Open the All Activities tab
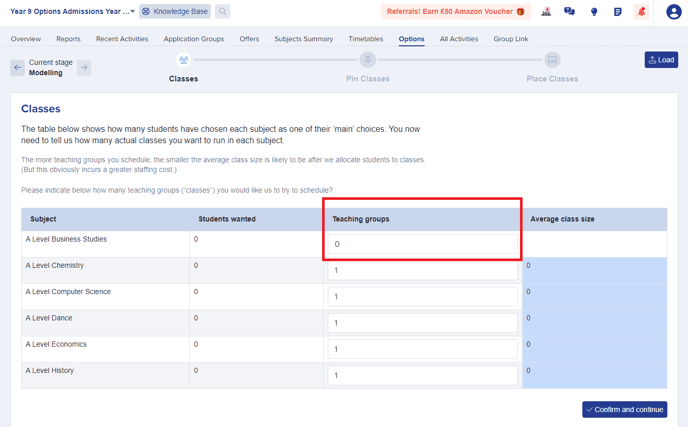688x427 pixels. click(459, 39)
